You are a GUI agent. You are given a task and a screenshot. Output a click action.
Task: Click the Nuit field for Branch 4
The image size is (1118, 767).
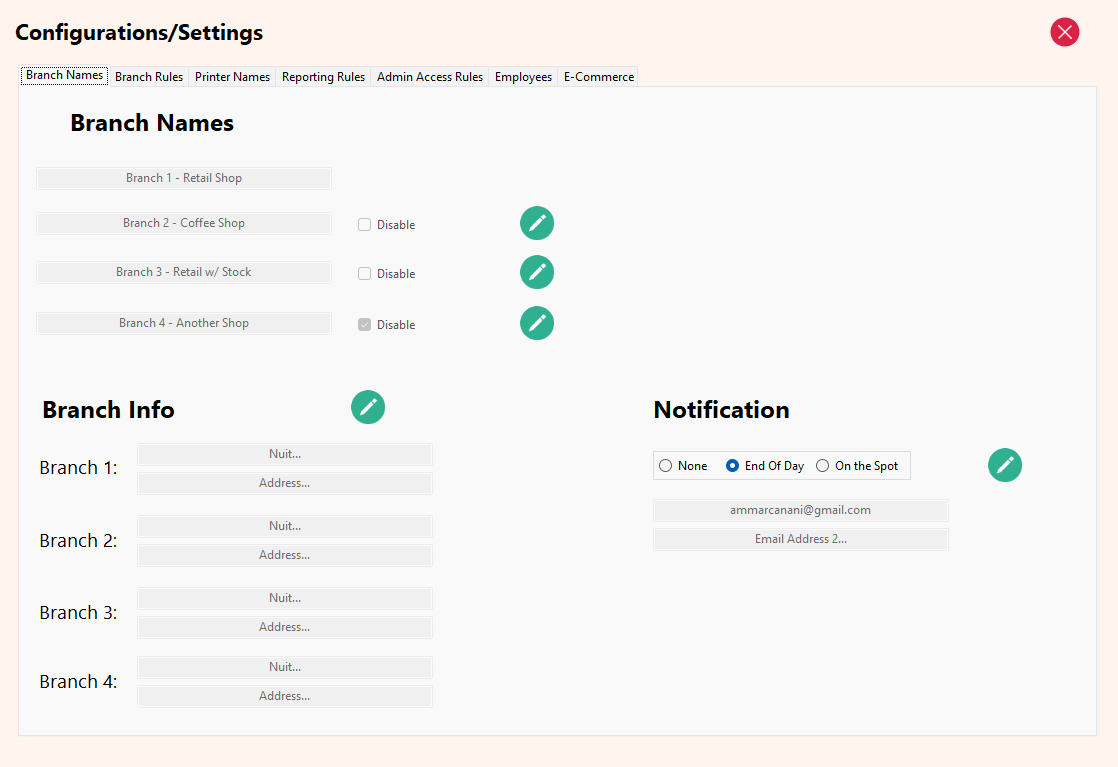(x=284, y=667)
